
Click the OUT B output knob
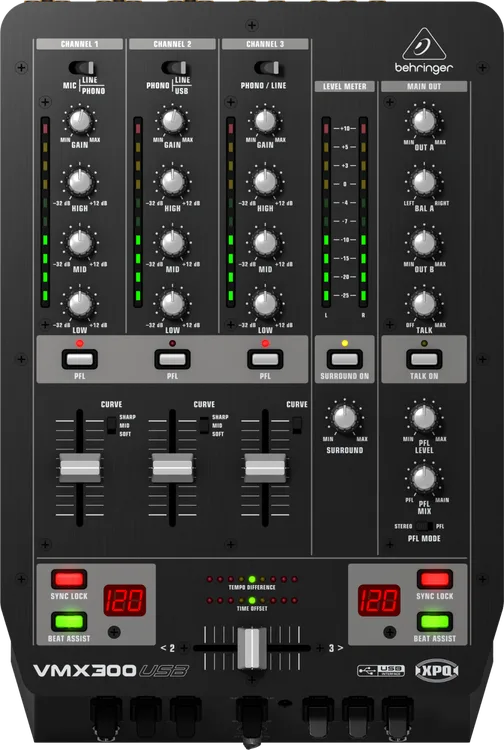click(424, 243)
